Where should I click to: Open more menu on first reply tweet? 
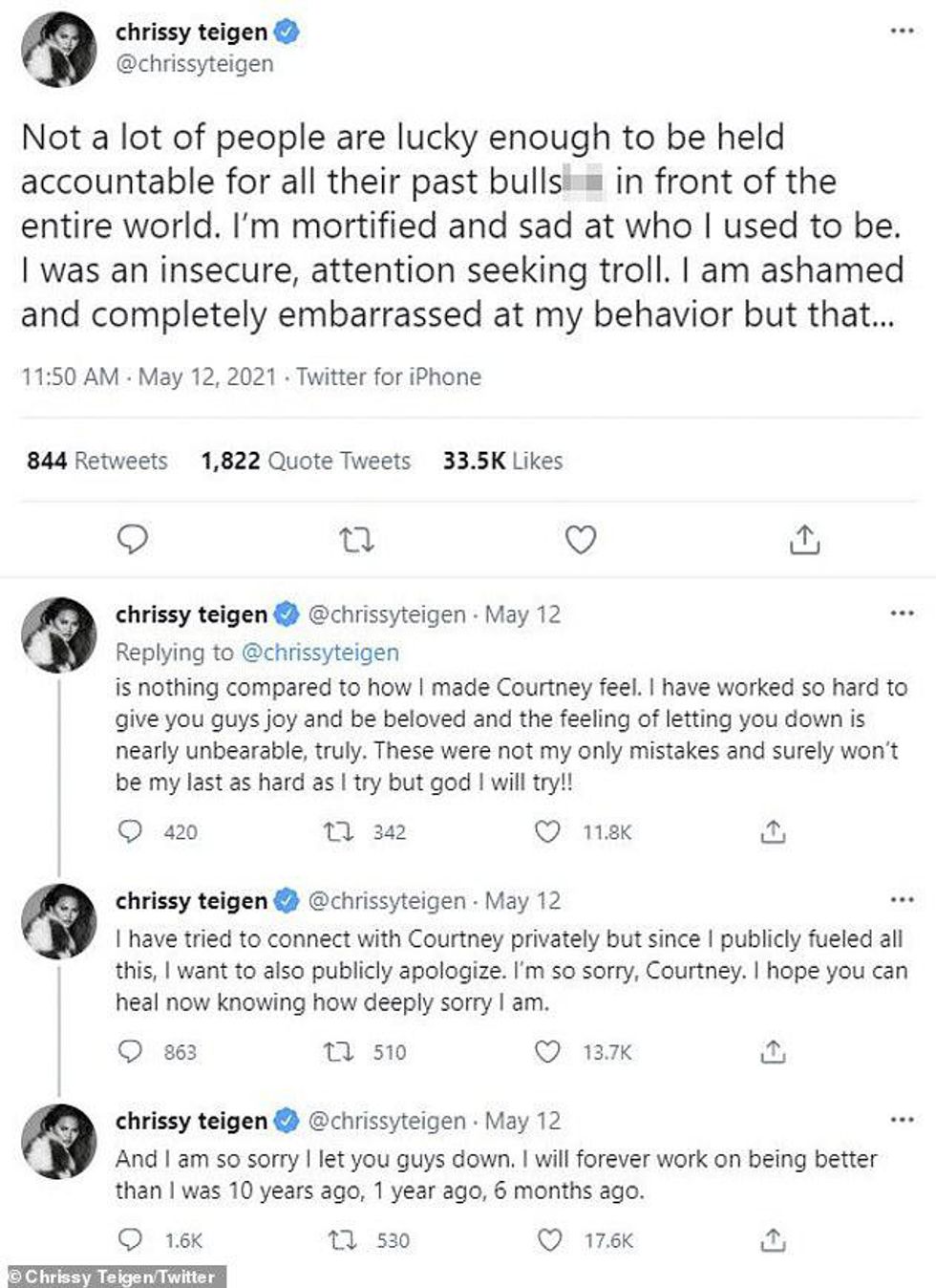(902, 612)
